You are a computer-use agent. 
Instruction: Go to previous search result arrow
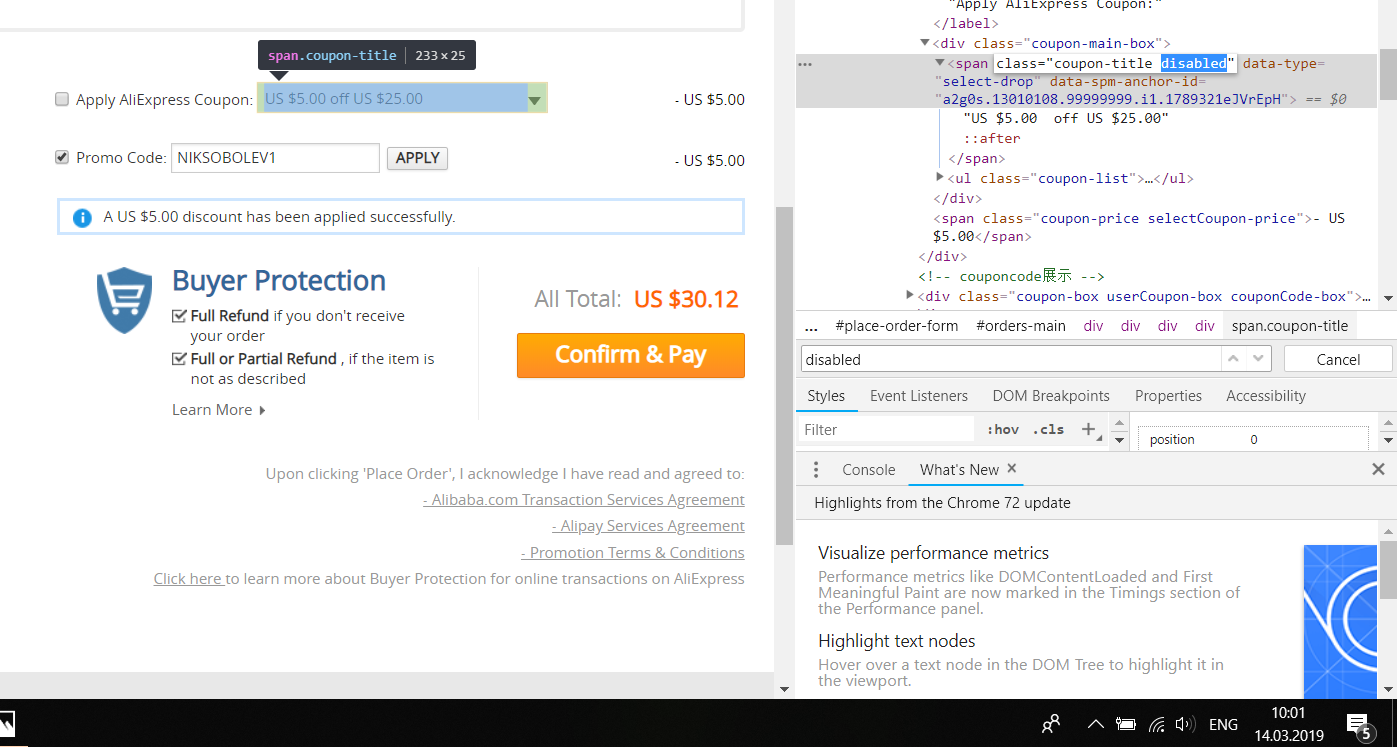tap(1234, 359)
